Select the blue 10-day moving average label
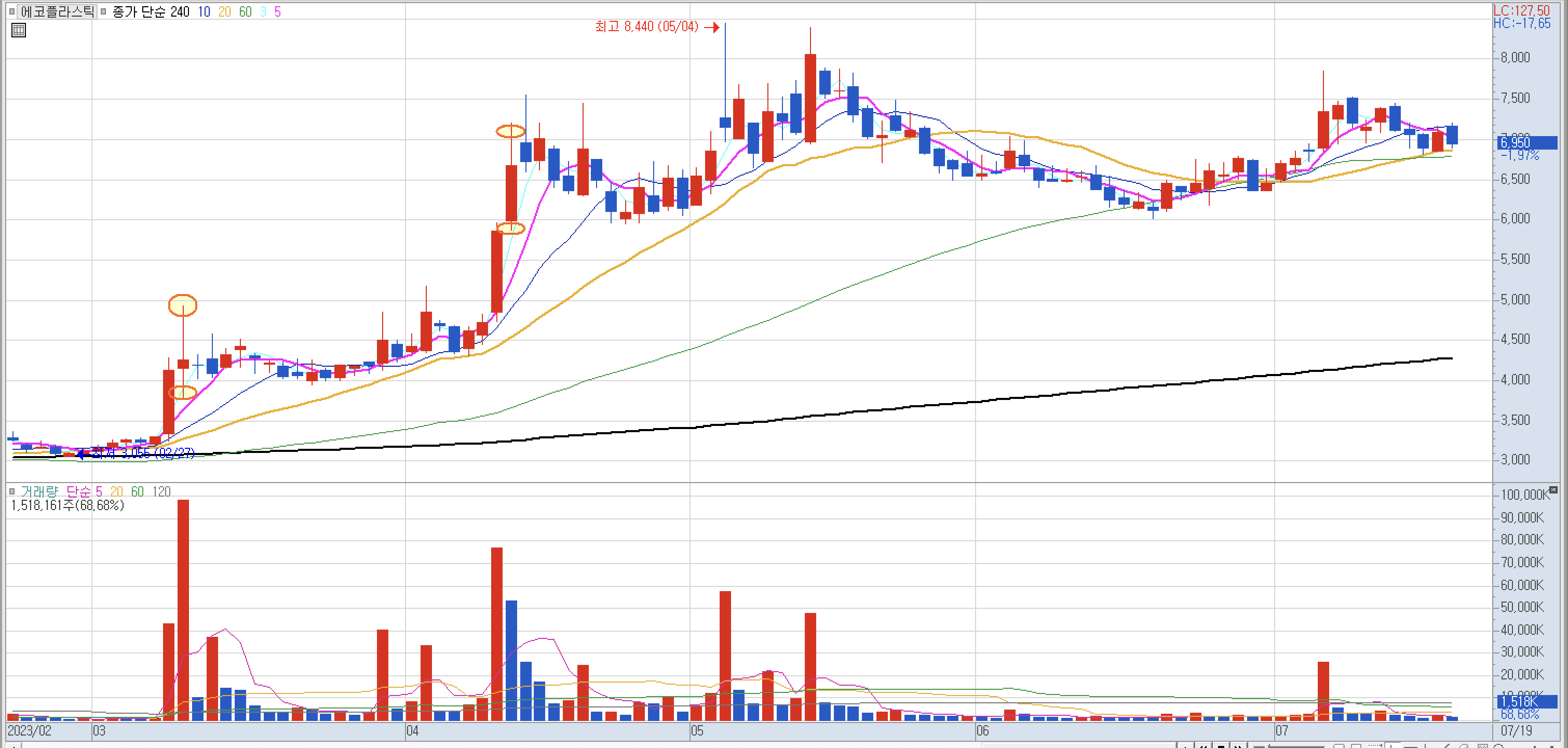Viewport: 1568px width, 748px height. point(204,11)
